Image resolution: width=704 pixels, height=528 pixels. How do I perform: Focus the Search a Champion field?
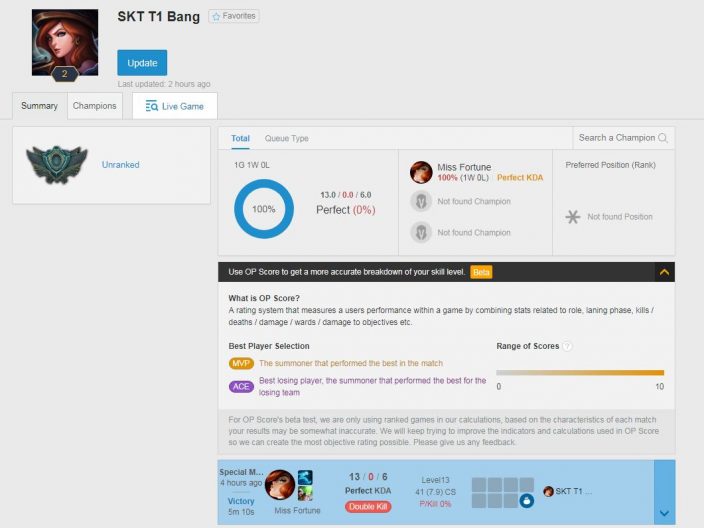(x=623, y=138)
